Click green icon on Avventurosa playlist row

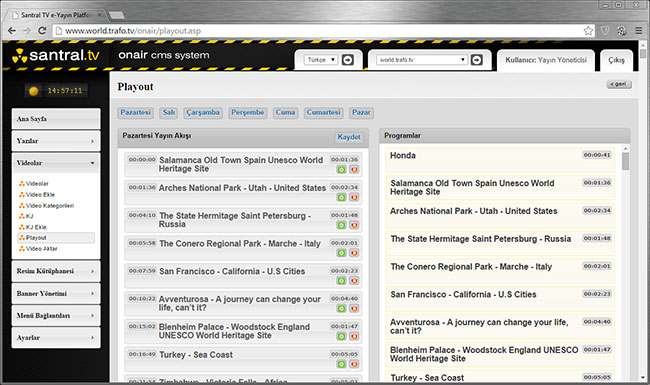tap(341, 308)
